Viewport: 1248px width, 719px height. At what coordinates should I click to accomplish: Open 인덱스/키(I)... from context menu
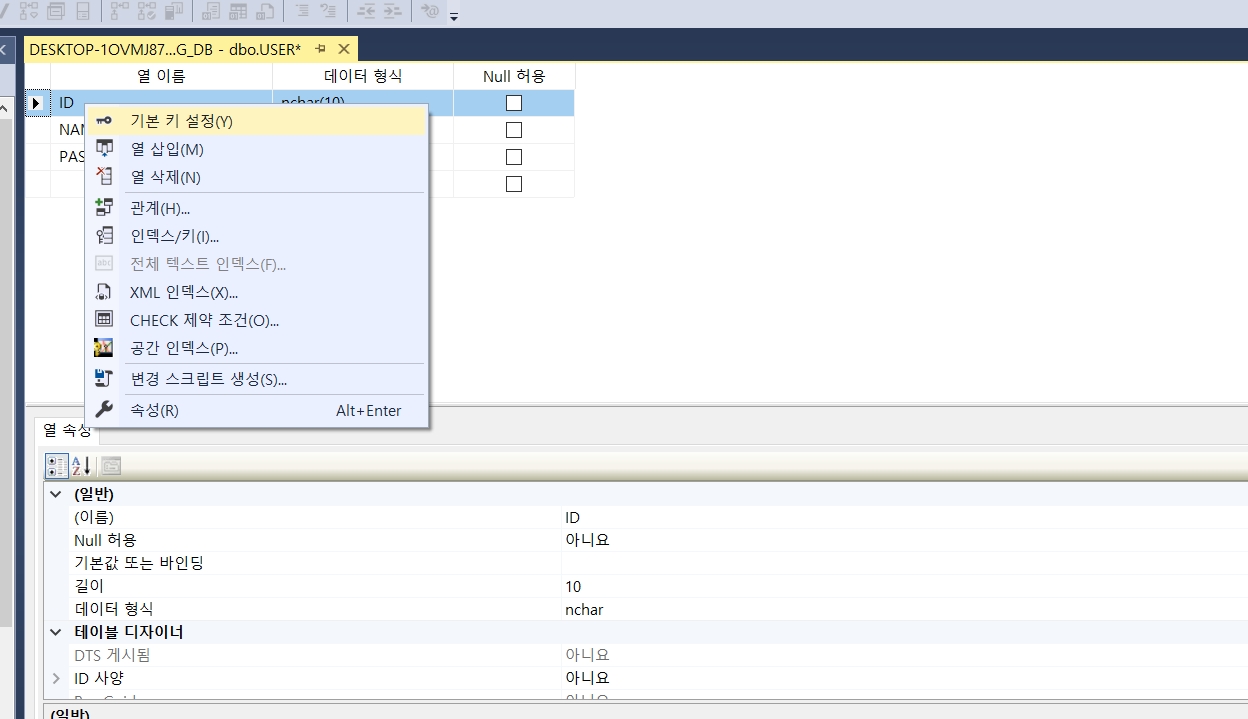(257, 236)
